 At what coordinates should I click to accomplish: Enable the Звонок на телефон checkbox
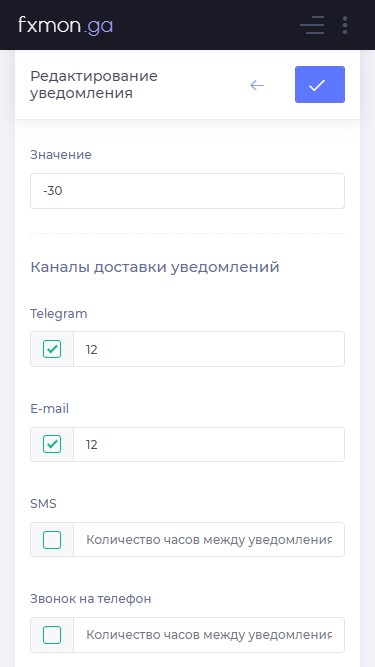coord(52,635)
